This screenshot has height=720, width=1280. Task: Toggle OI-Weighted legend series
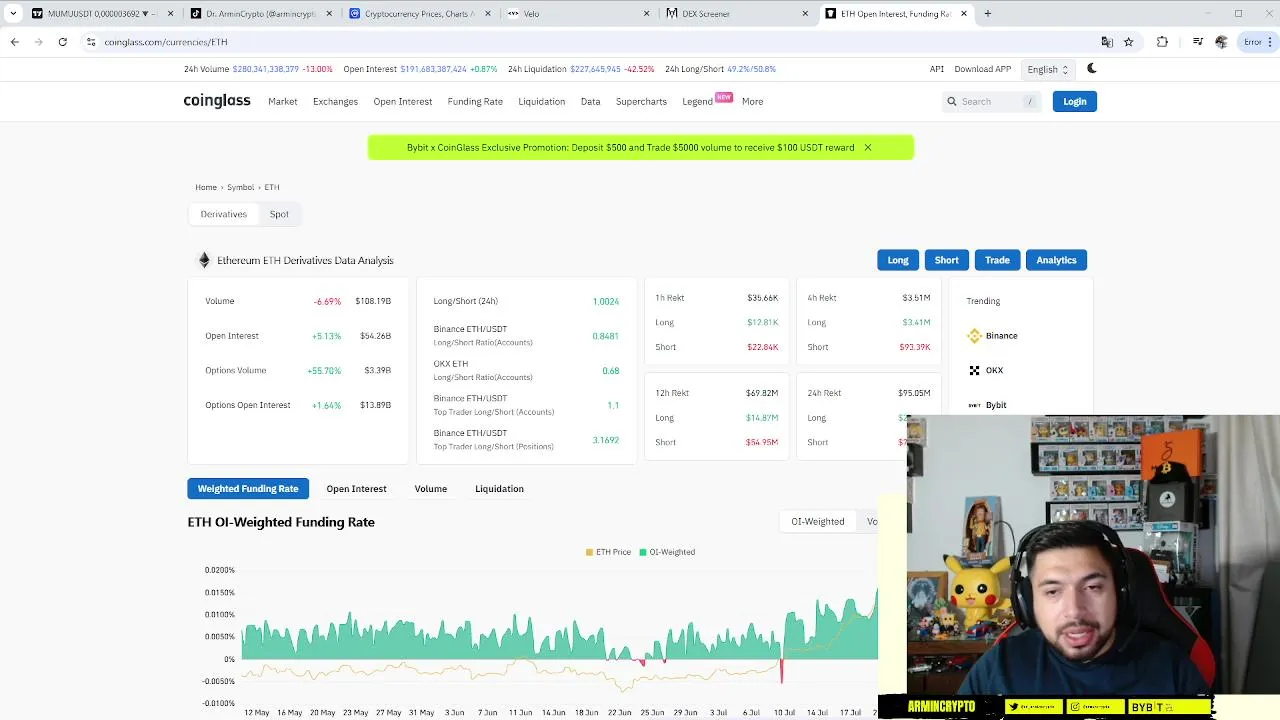pos(667,552)
